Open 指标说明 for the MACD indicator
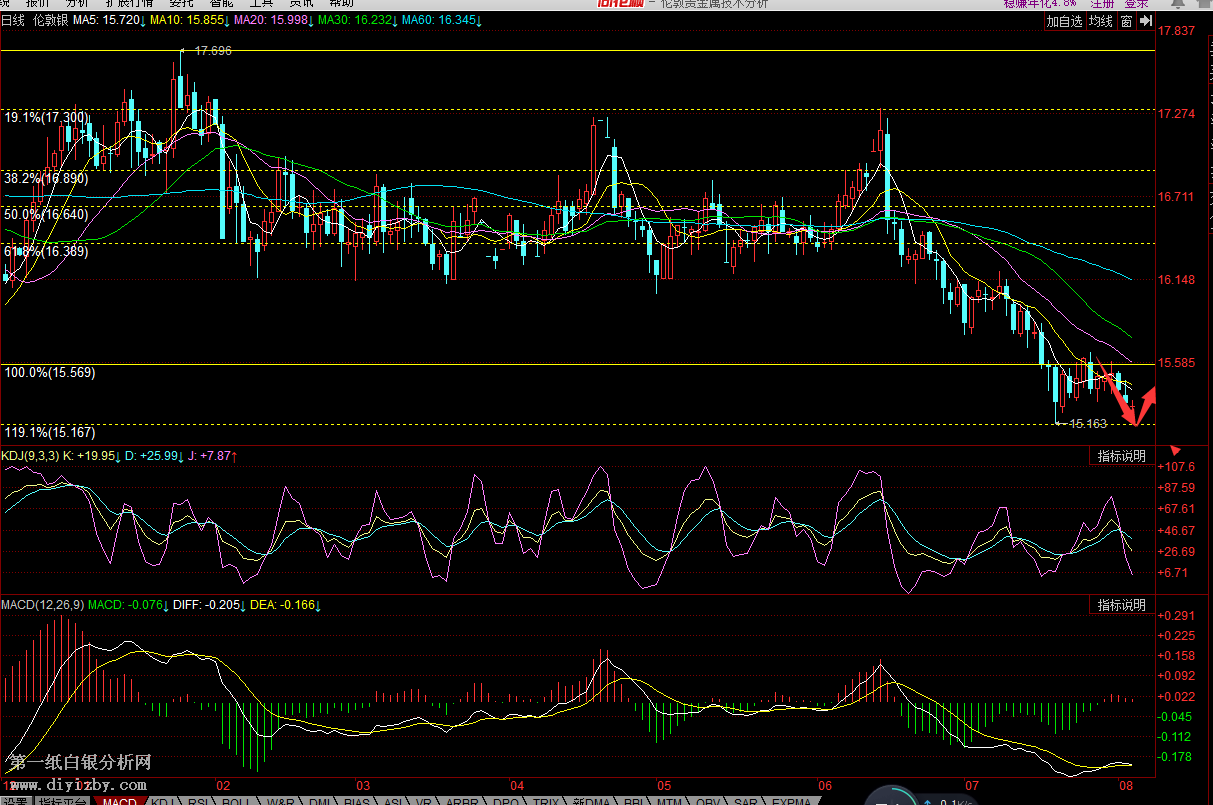This screenshot has width=1213, height=805. pyautogui.click(x=1121, y=605)
